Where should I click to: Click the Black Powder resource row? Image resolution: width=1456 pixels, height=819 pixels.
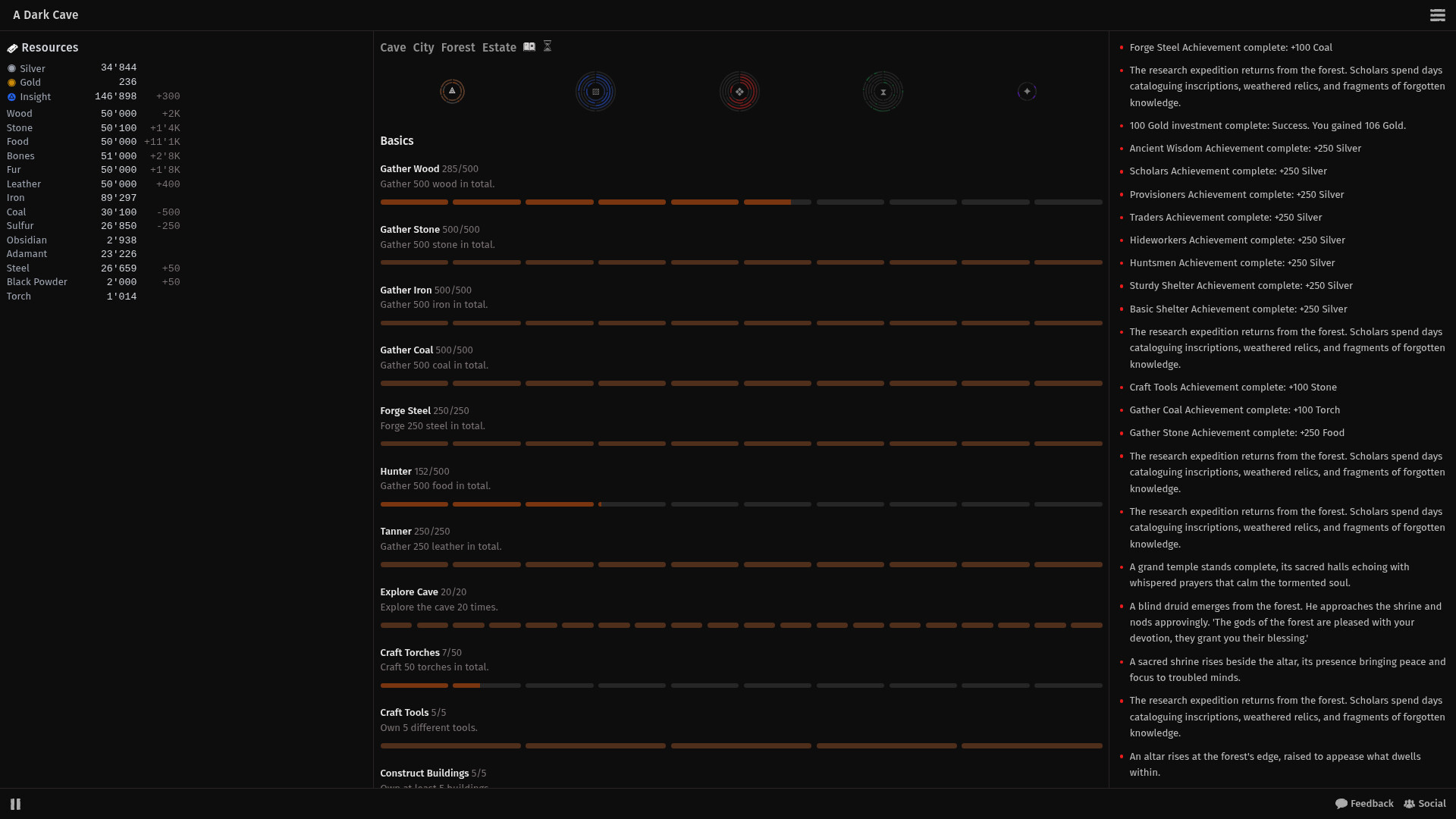click(x=93, y=282)
